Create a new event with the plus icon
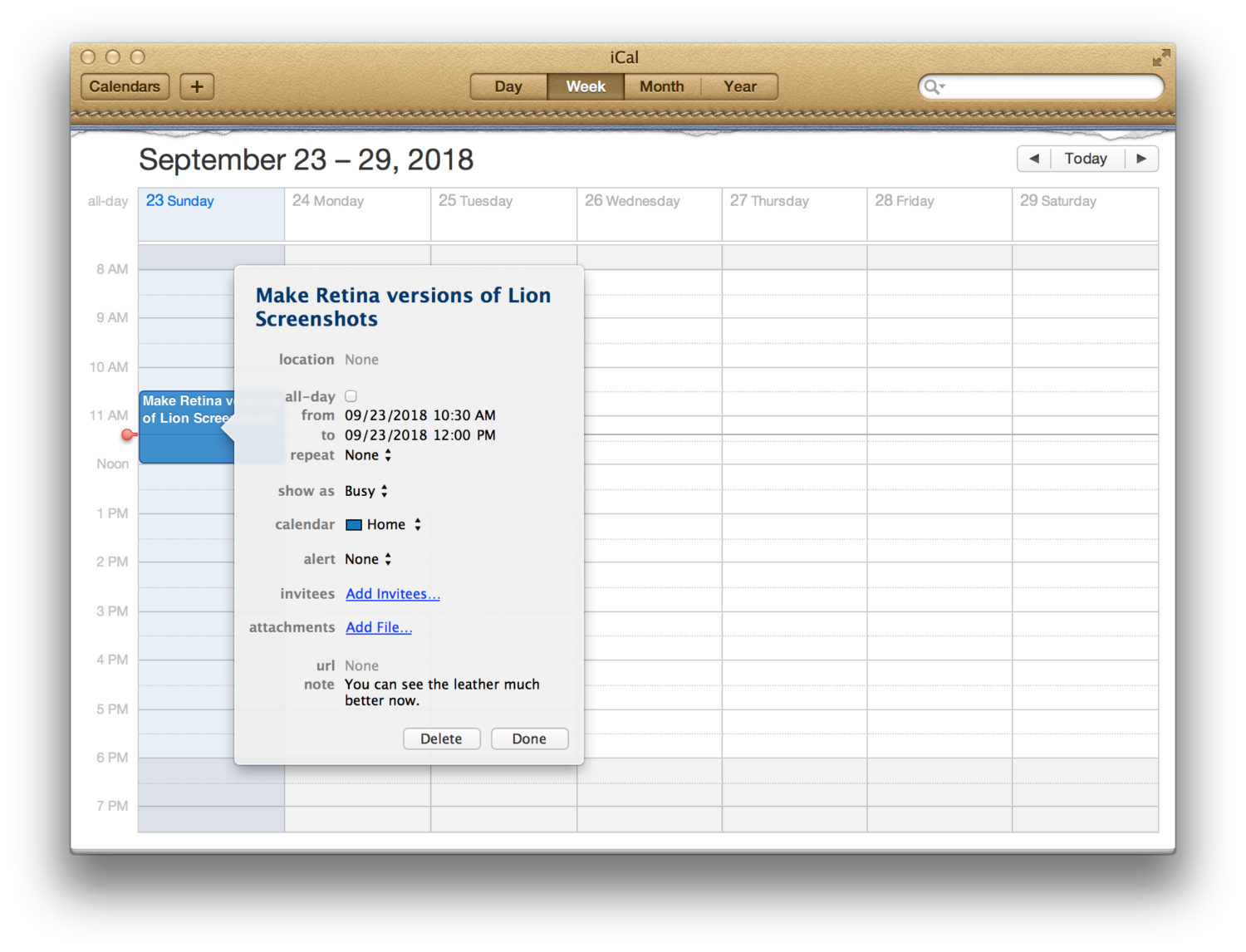This screenshot has height=952, width=1246. pyautogui.click(x=197, y=86)
